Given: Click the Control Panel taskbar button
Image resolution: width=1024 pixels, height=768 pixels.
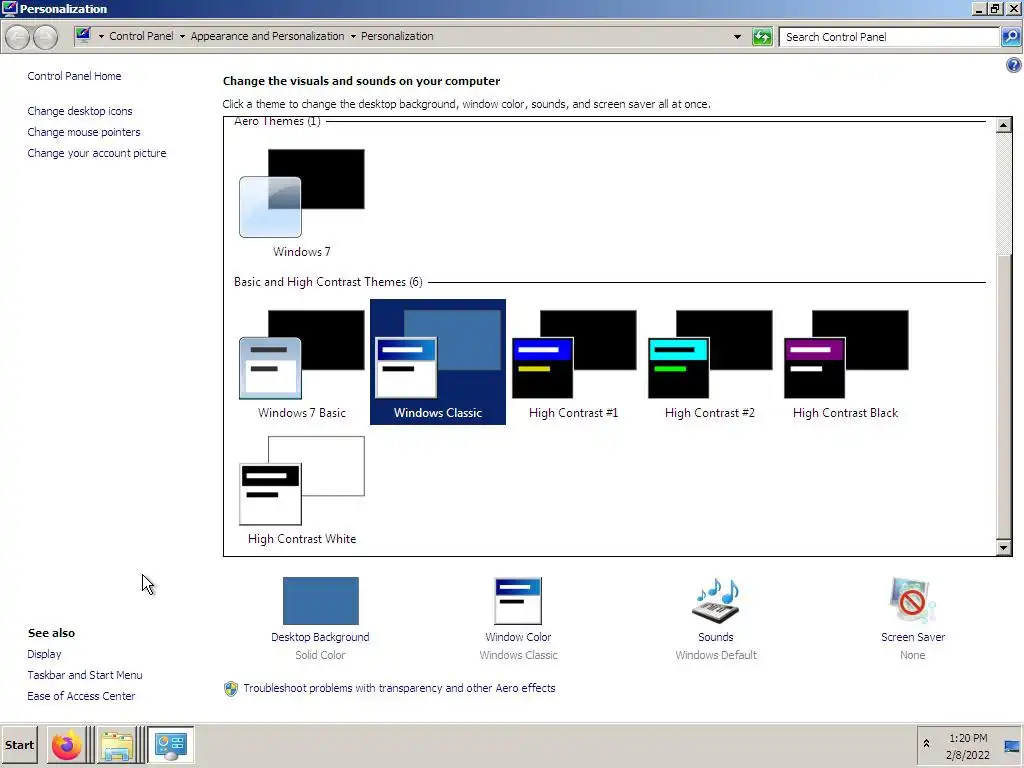Looking at the screenshot, I should point(171,745).
